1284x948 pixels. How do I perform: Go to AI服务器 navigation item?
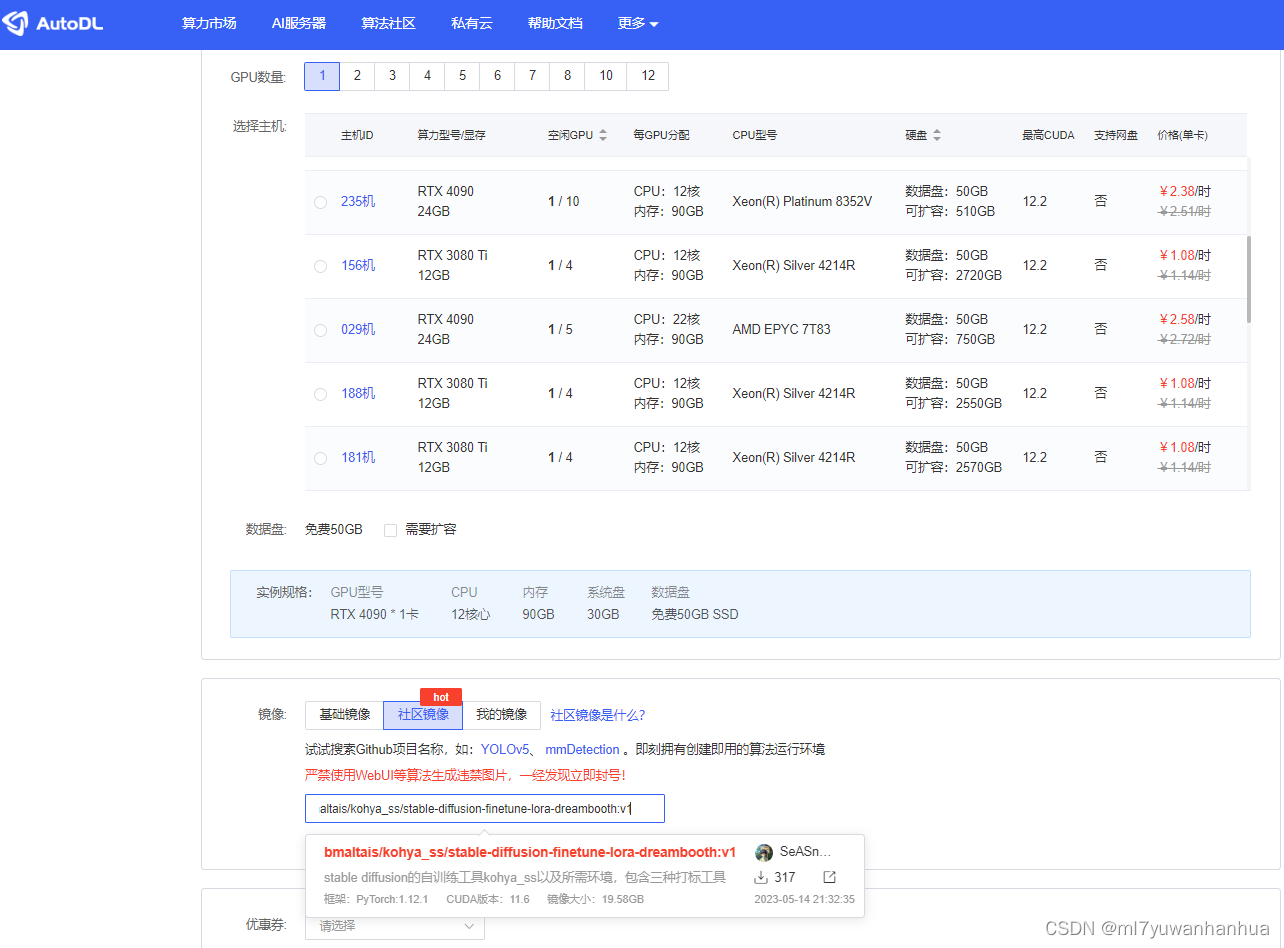click(299, 23)
